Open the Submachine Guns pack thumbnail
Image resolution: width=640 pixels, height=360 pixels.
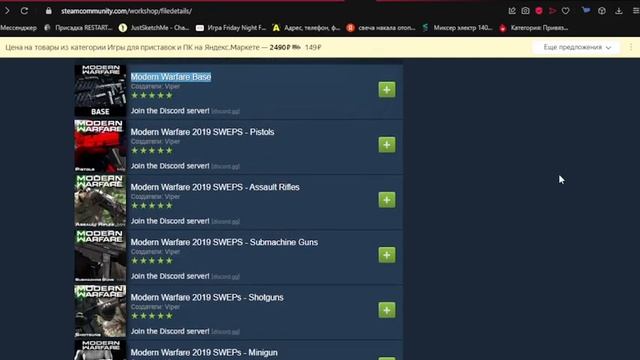(100, 256)
